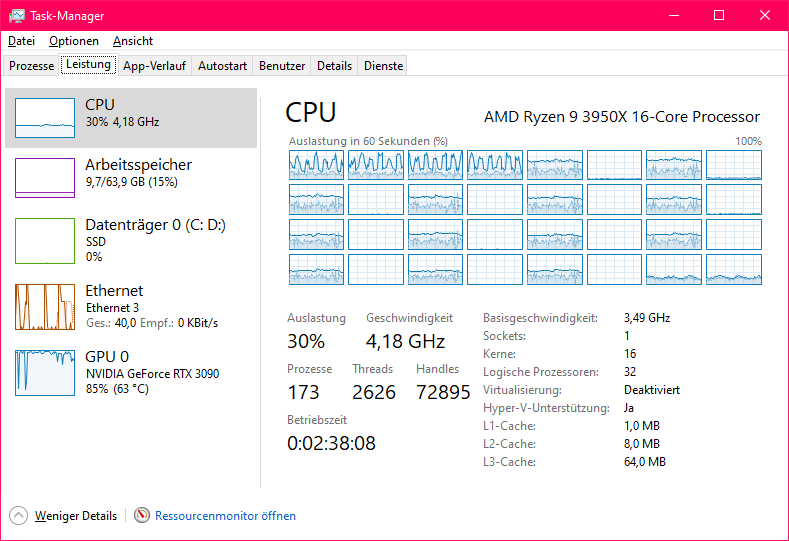Select the Leistung tab

(x=89, y=64)
